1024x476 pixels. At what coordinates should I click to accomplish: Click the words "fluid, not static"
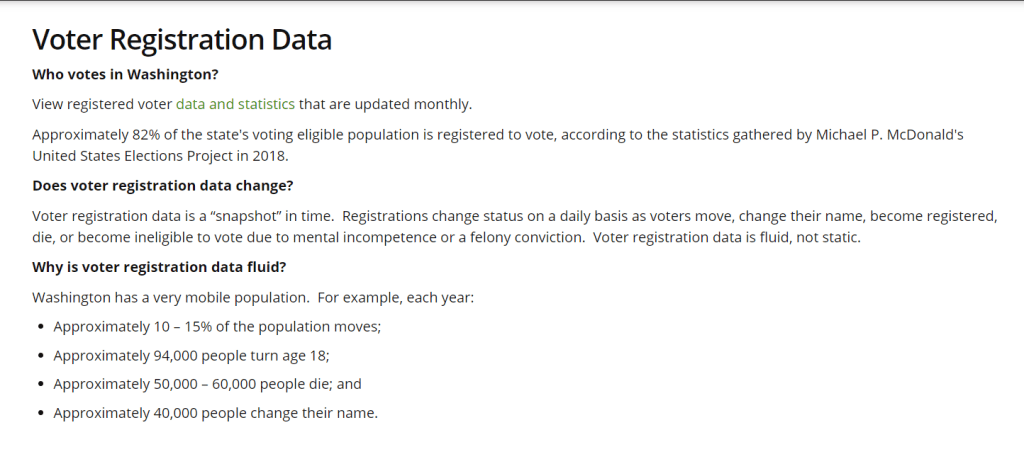click(x=822, y=238)
